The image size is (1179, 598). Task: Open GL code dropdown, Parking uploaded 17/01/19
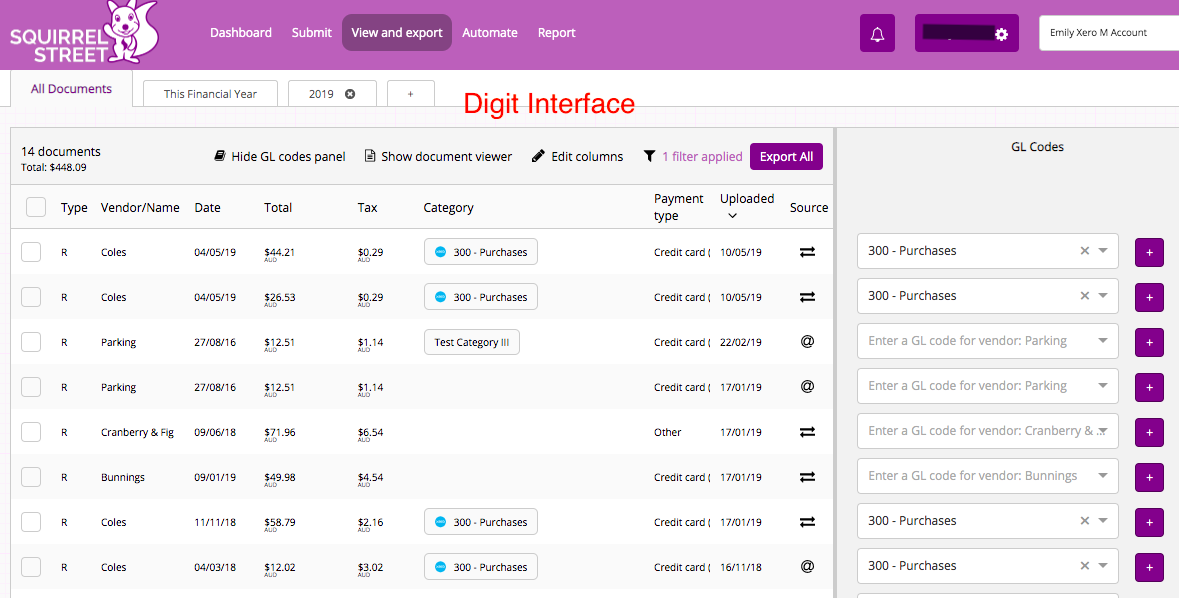(x=1103, y=386)
